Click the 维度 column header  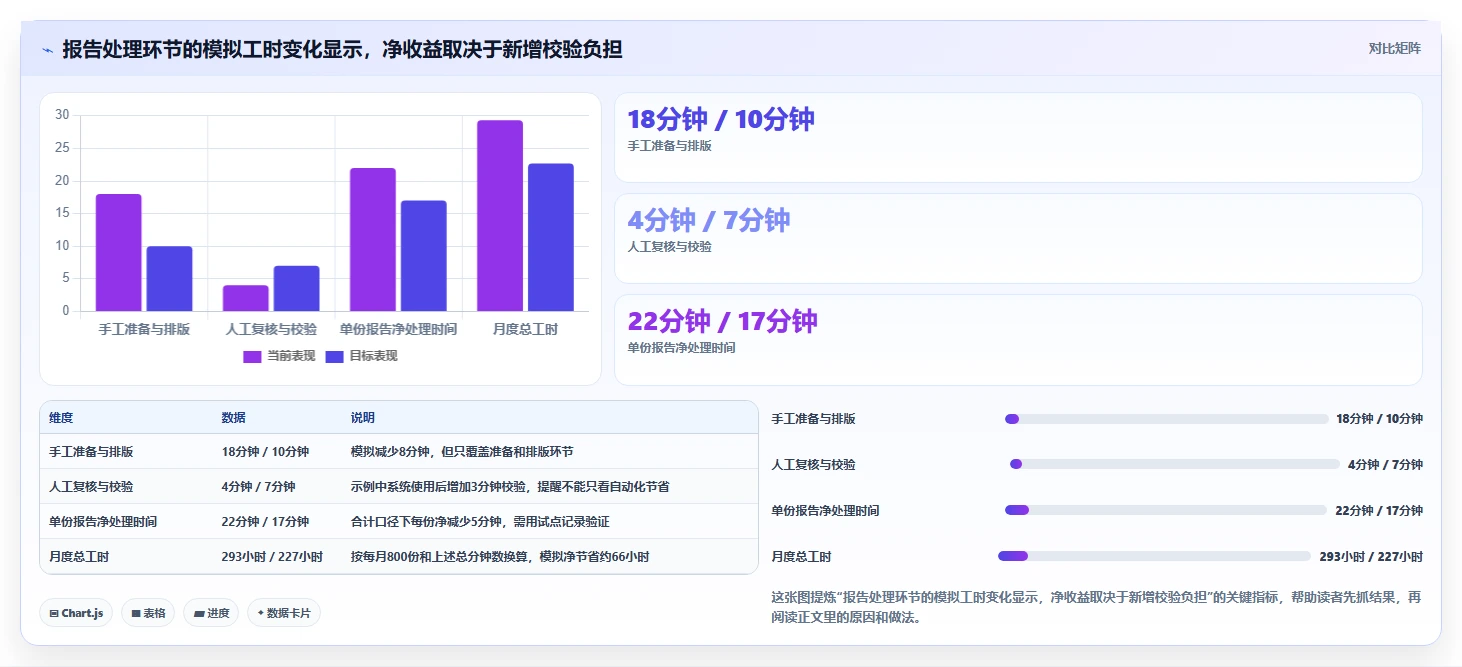61,418
